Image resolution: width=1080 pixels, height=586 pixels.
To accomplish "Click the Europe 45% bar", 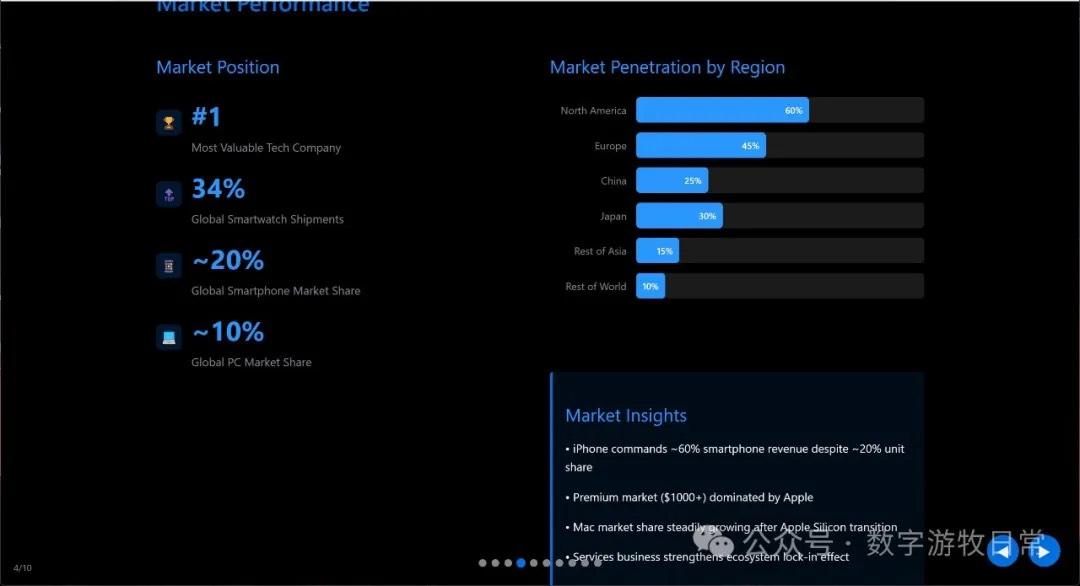I will tap(700, 146).
